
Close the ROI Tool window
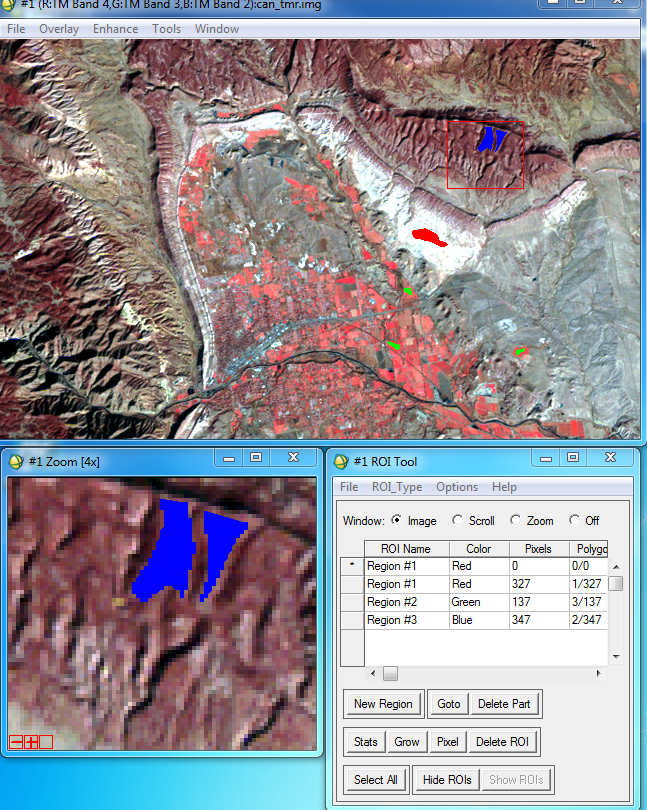click(x=610, y=458)
